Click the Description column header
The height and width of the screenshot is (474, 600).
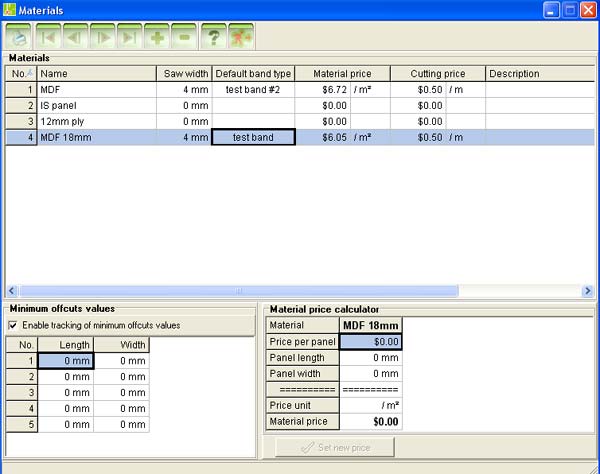(540, 73)
